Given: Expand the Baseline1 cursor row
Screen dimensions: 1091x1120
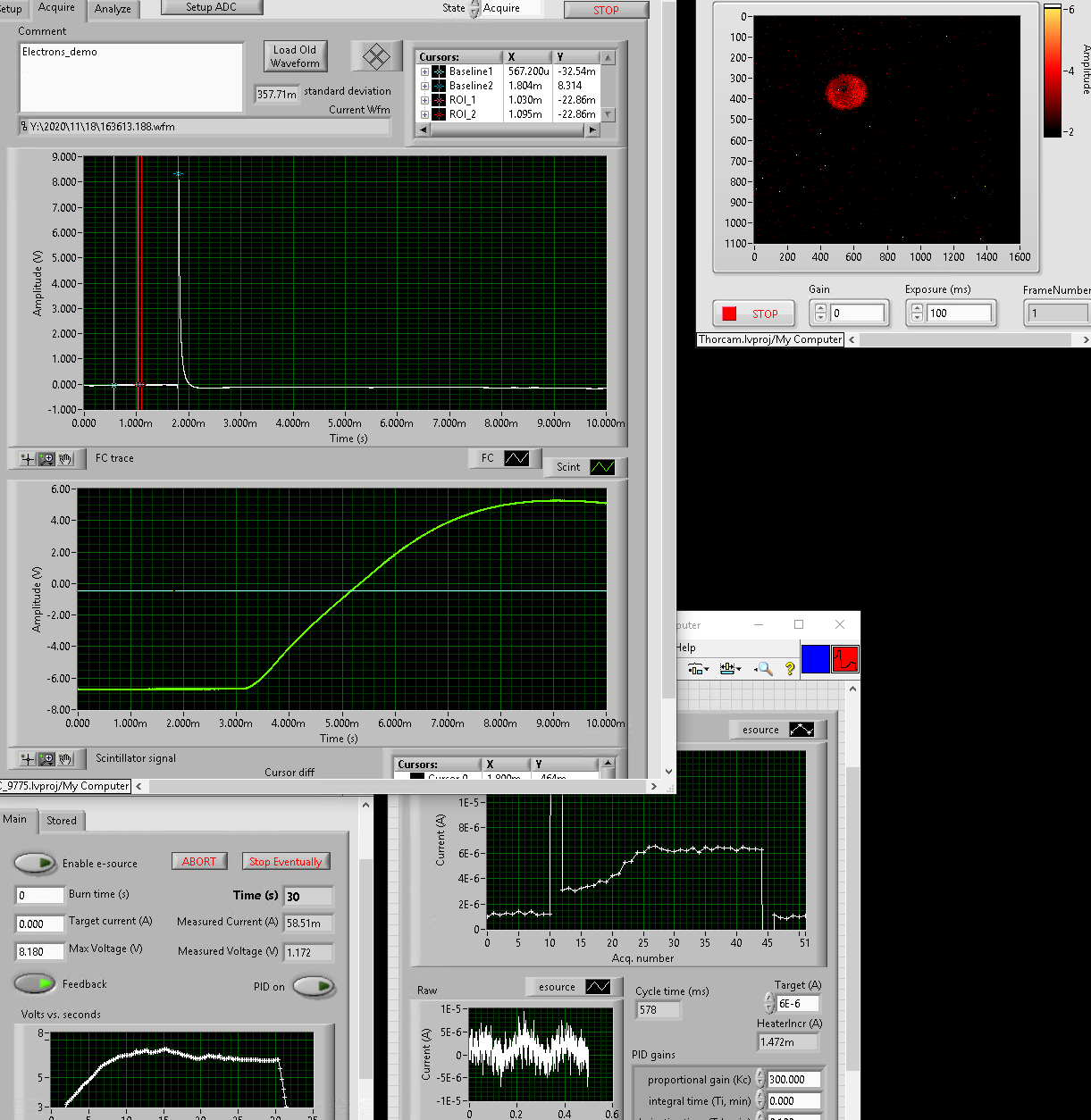Looking at the screenshot, I should point(425,71).
